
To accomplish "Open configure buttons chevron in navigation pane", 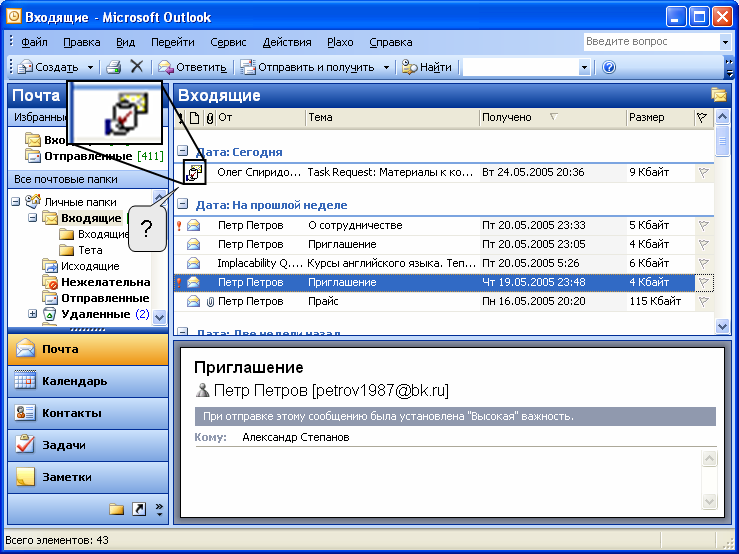I will 159,509.
